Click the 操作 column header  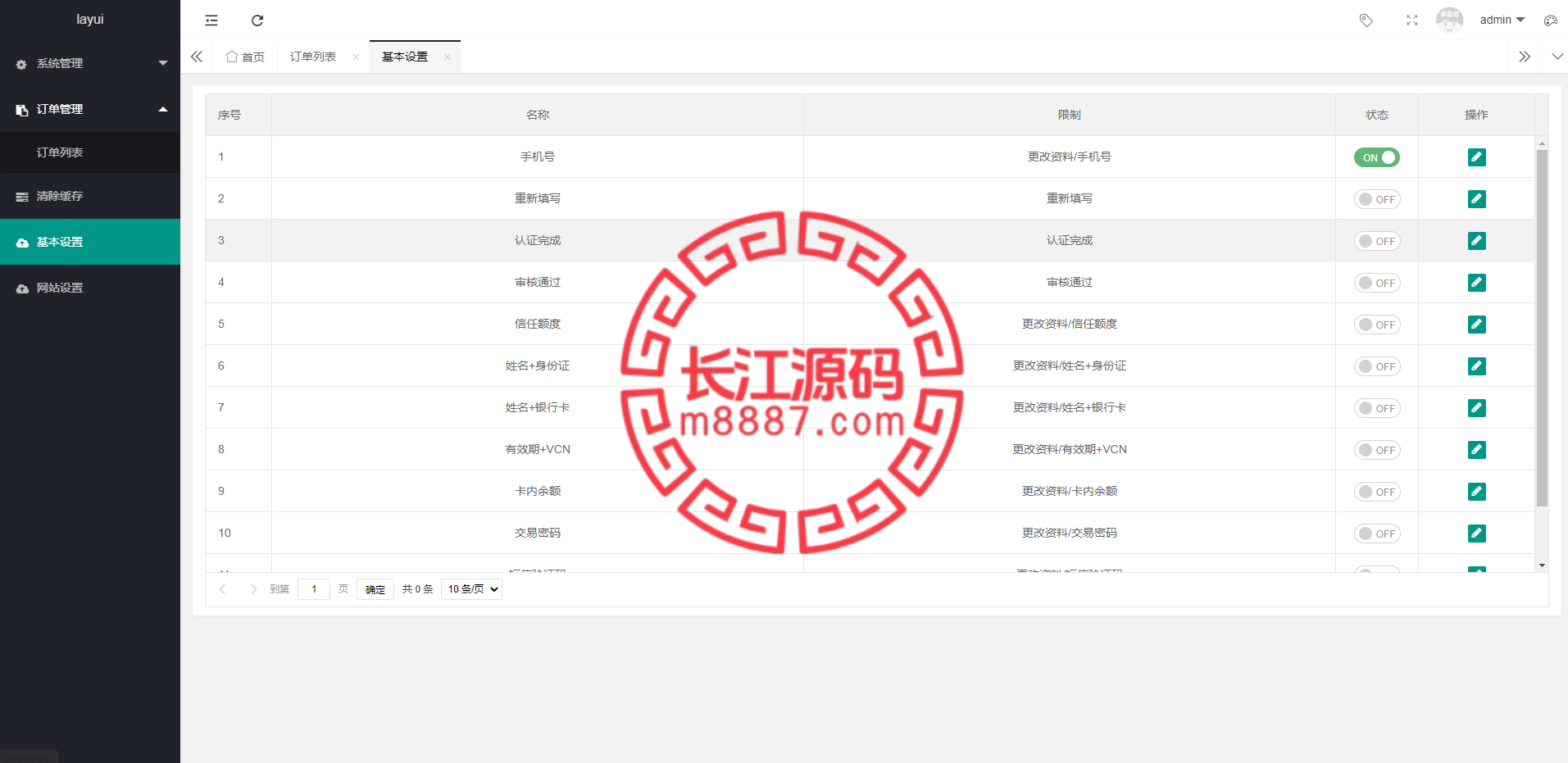tap(1477, 115)
